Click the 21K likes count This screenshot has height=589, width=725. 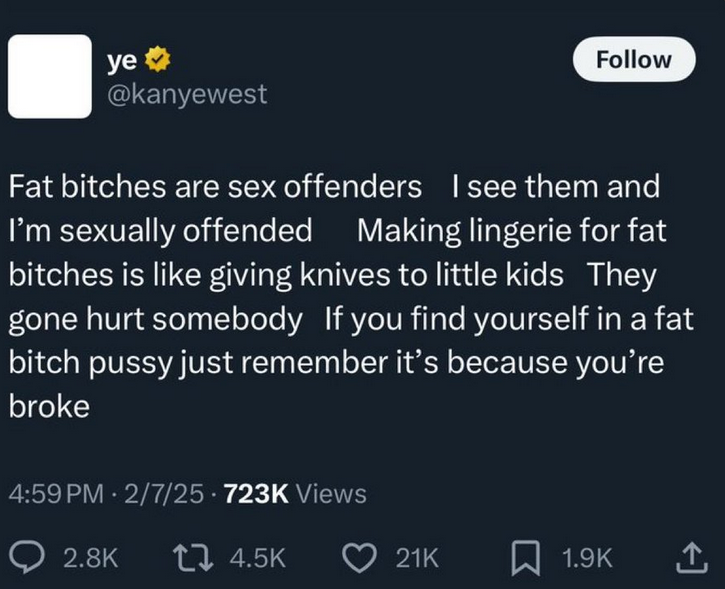pyautogui.click(x=417, y=558)
